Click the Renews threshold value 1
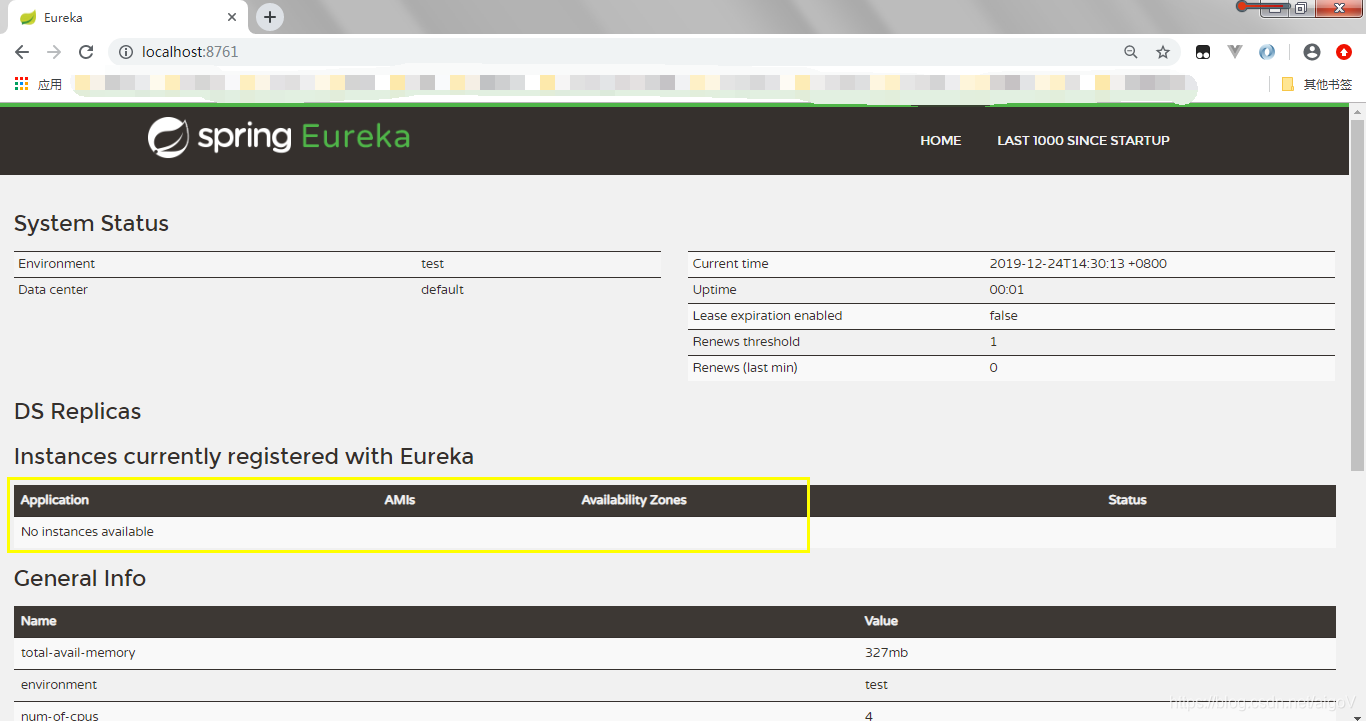This screenshot has width=1366, height=721. coord(993,342)
